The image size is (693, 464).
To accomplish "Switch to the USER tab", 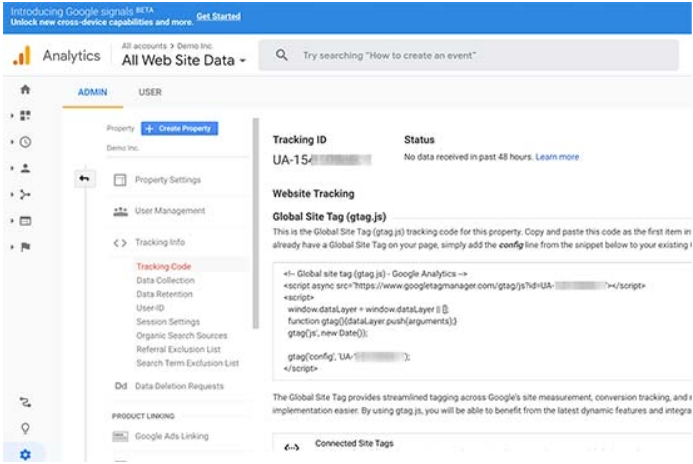I will click(x=150, y=92).
